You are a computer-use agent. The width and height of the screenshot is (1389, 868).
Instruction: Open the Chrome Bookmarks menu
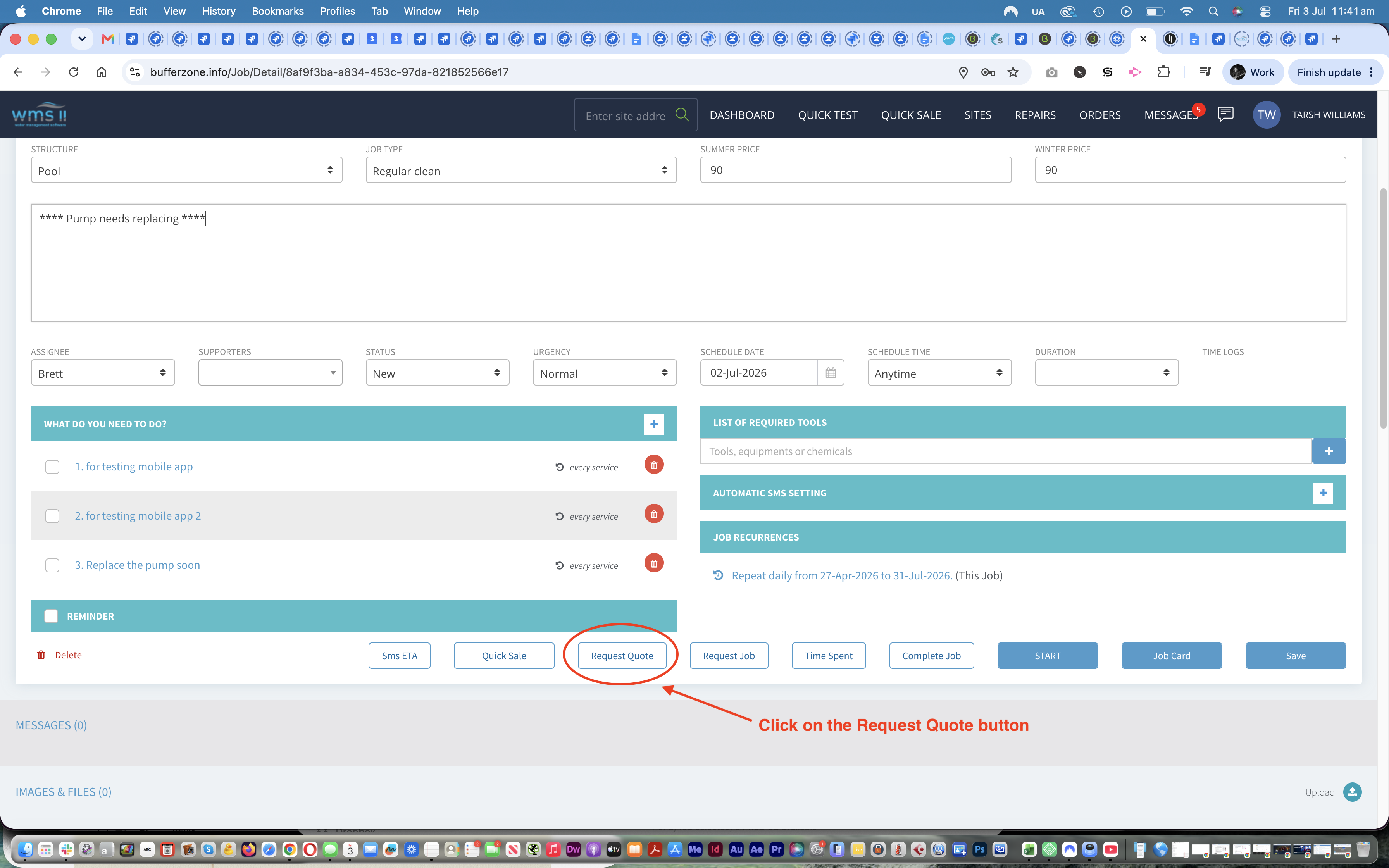(x=277, y=11)
